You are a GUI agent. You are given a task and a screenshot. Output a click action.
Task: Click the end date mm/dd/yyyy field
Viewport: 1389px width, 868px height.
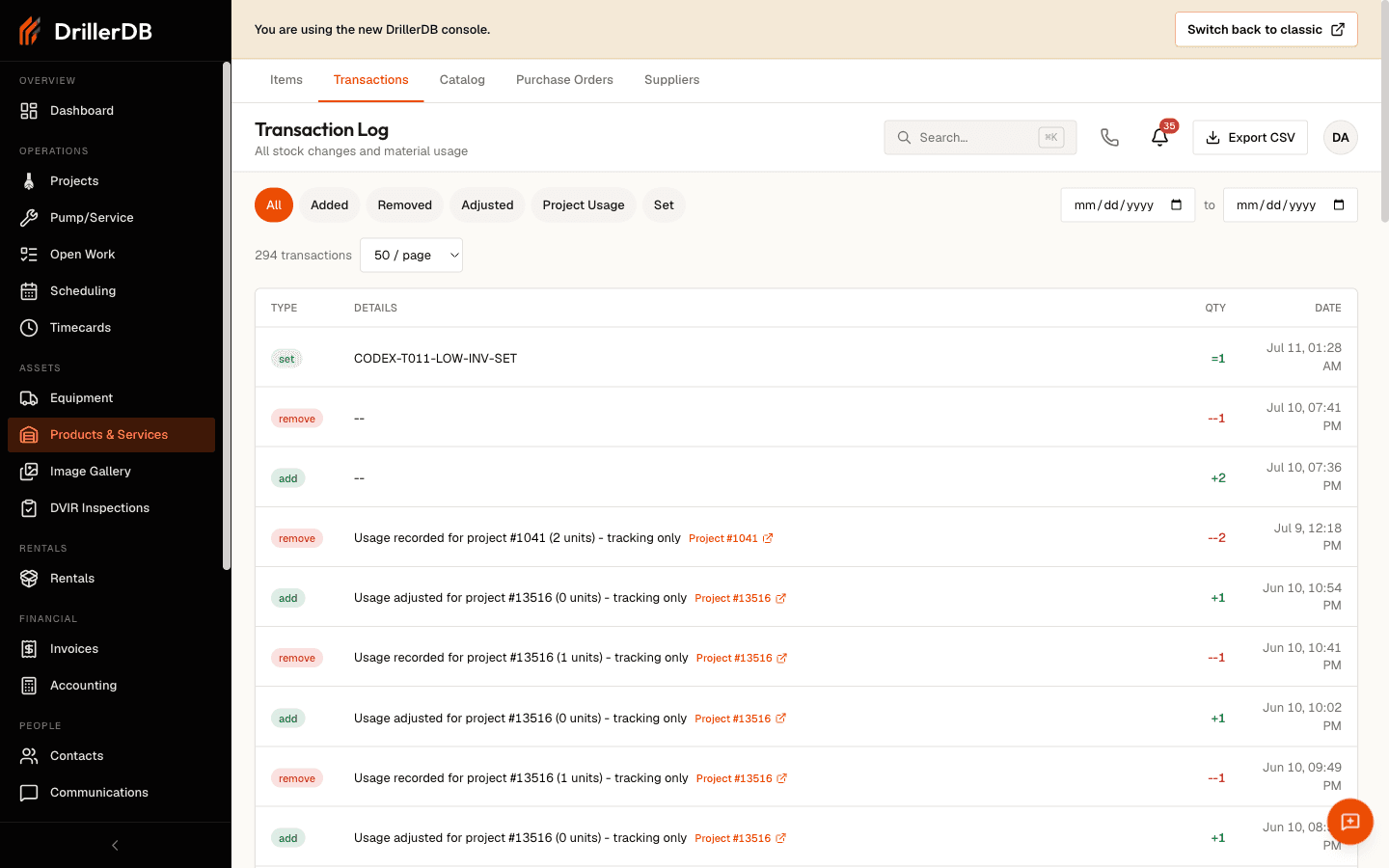[1291, 205]
